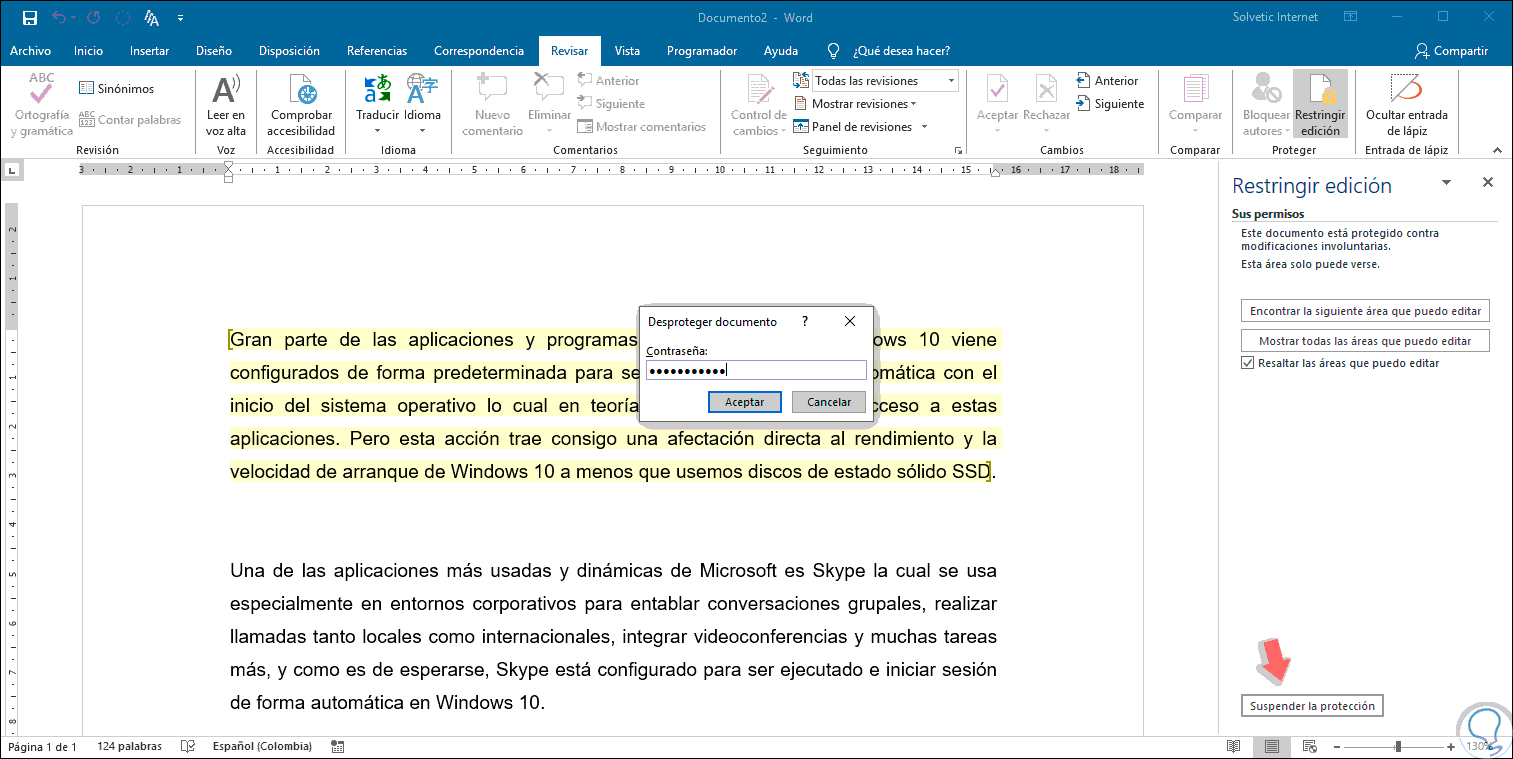The height and width of the screenshot is (759, 1513).
Task: Click Página 1 de 1 in status bar
Action: tap(42, 746)
